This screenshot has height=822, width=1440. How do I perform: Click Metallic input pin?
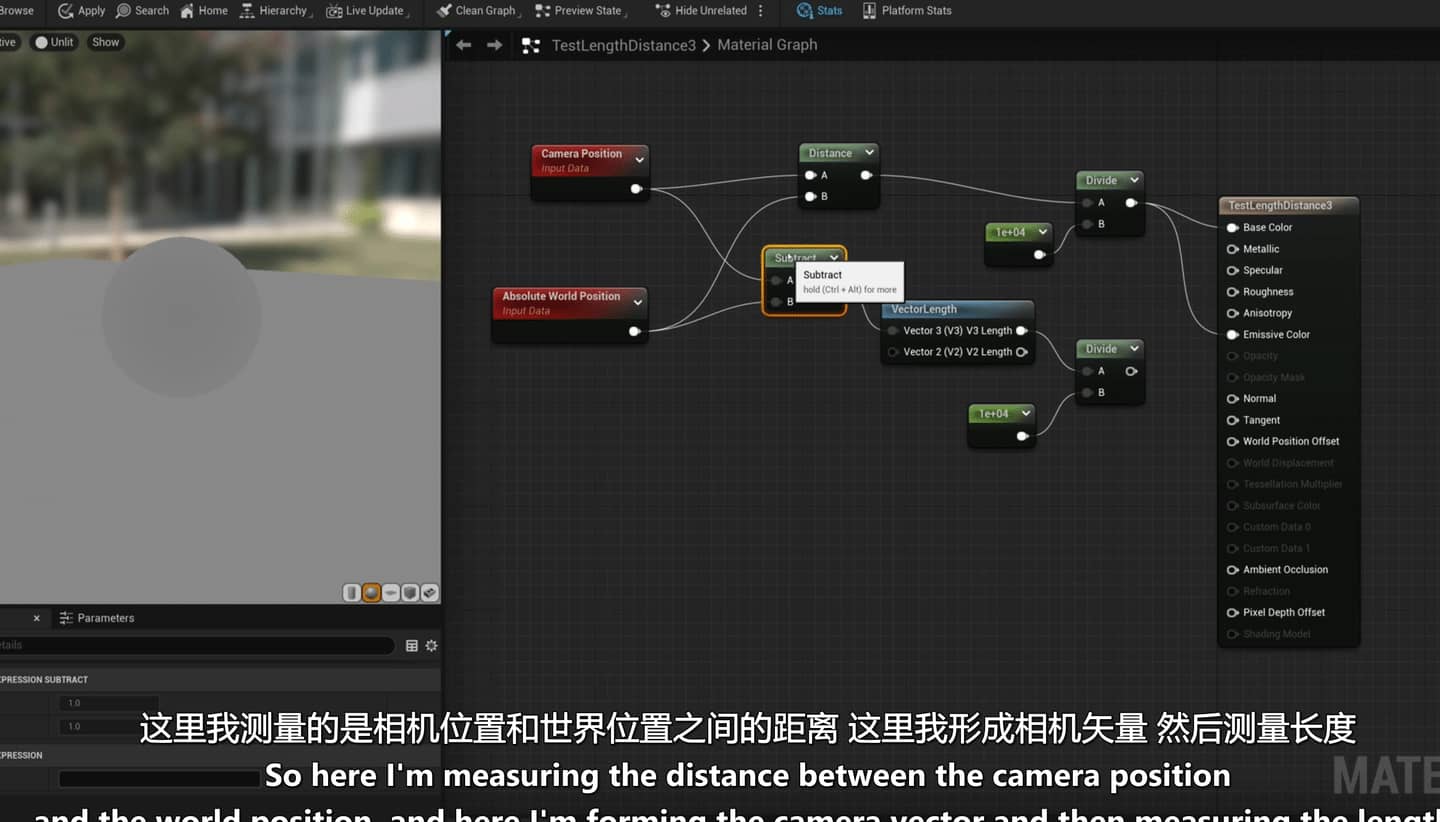[1233, 249]
